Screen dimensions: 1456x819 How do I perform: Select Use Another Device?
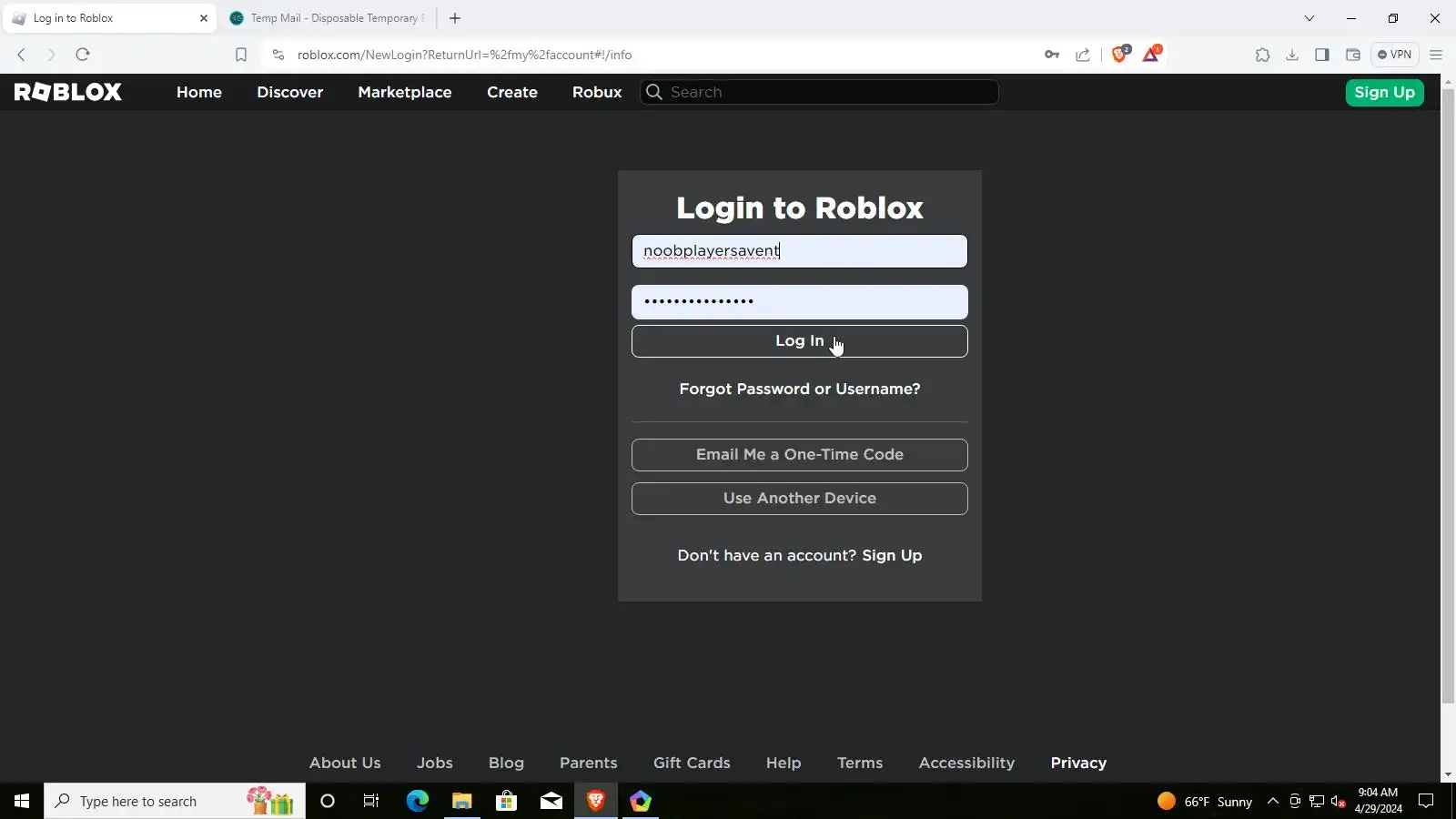(800, 499)
